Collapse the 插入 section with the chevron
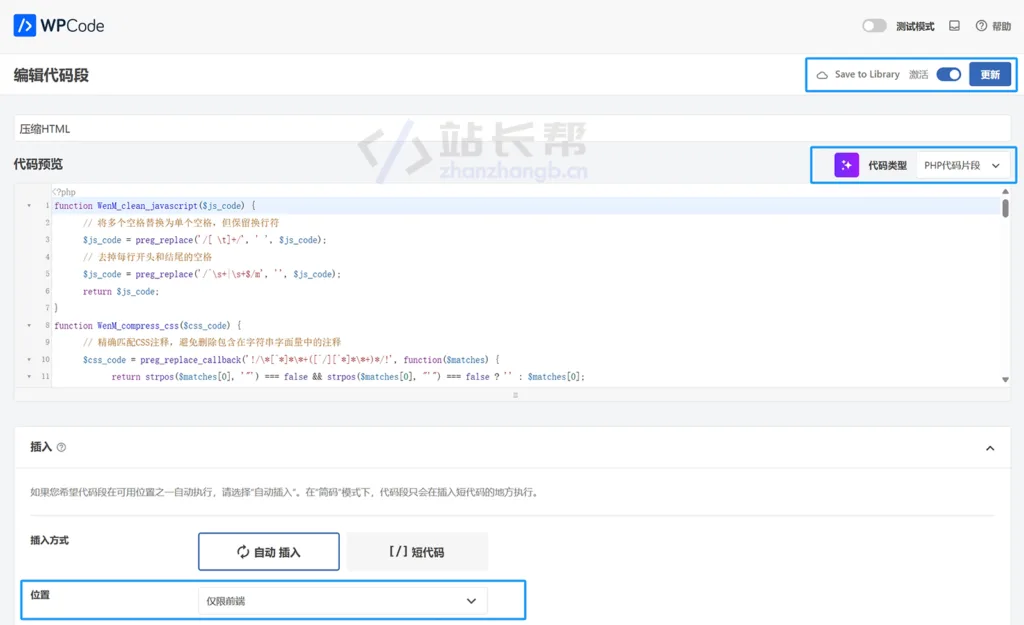The width and height of the screenshot is (1024, 625). (990, 448)
